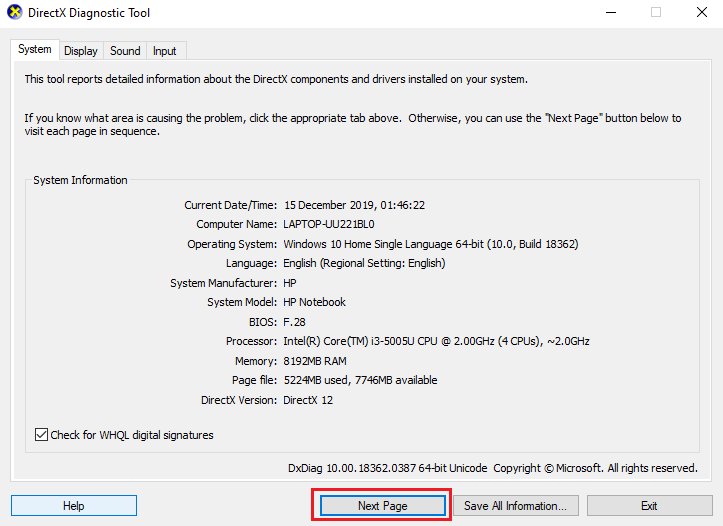Click the BIOS value F.28

point(294,322)
